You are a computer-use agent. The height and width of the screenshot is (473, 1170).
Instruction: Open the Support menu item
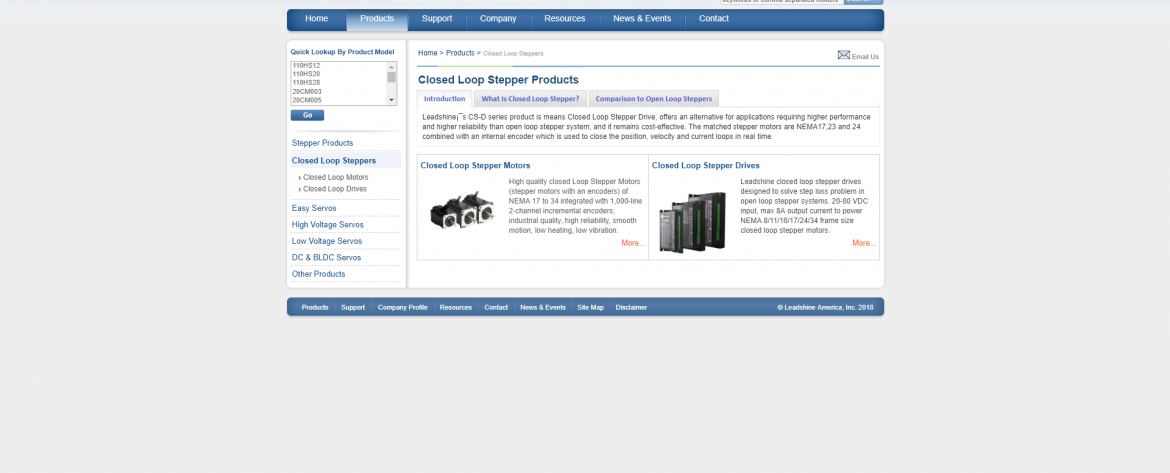coord(437,19)
